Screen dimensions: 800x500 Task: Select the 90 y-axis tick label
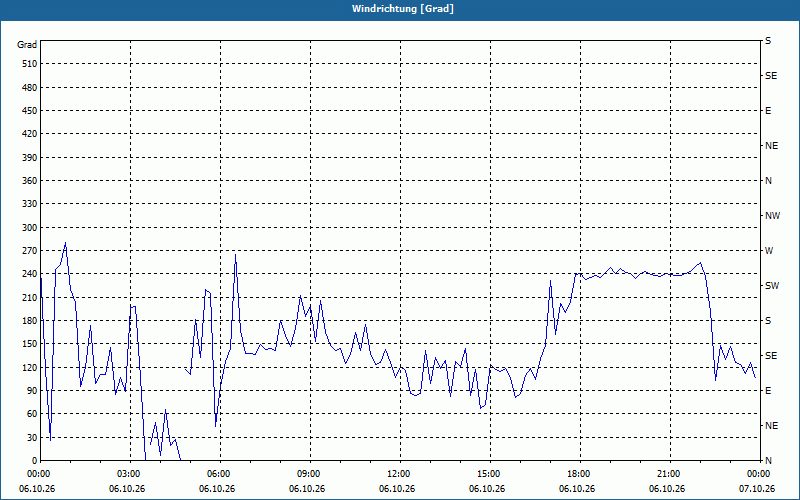click(32, 391)
